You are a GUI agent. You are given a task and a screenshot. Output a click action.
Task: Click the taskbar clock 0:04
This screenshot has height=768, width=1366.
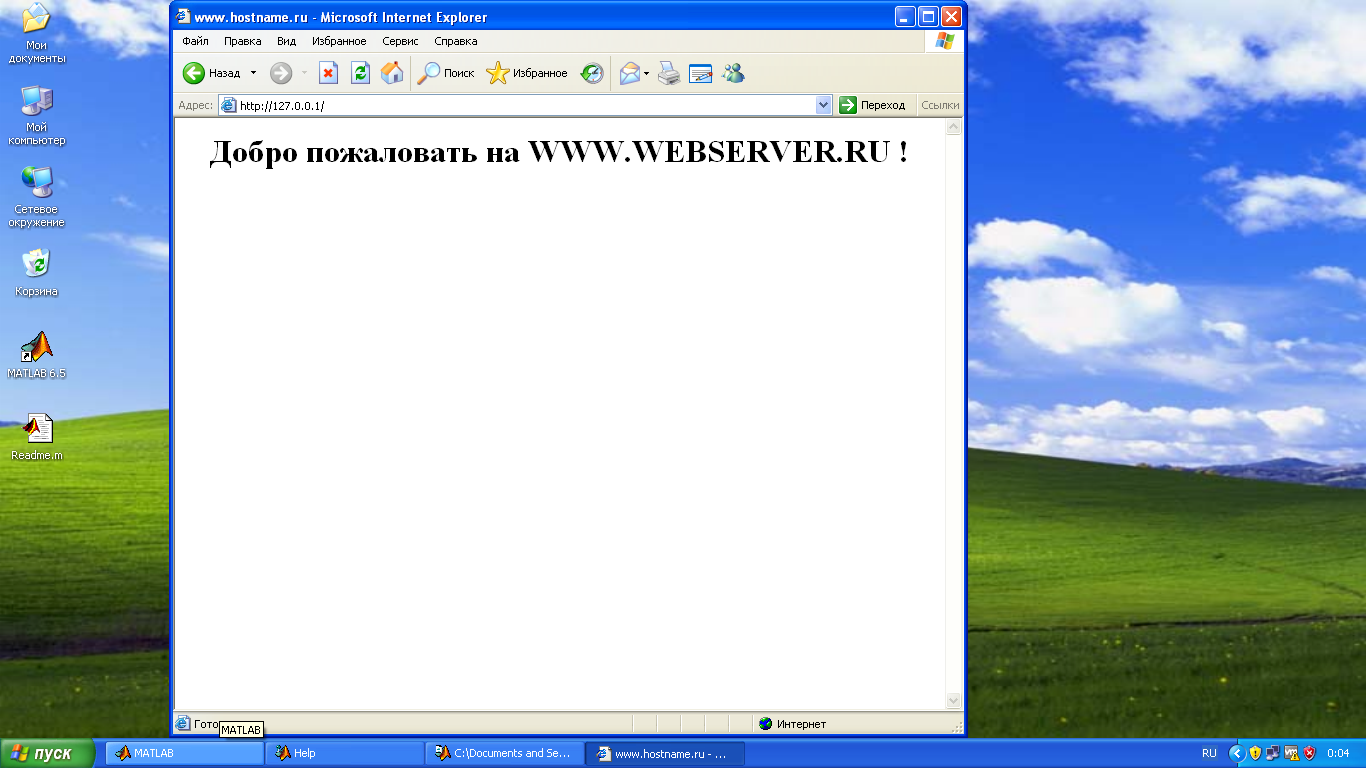point(1338,753)
